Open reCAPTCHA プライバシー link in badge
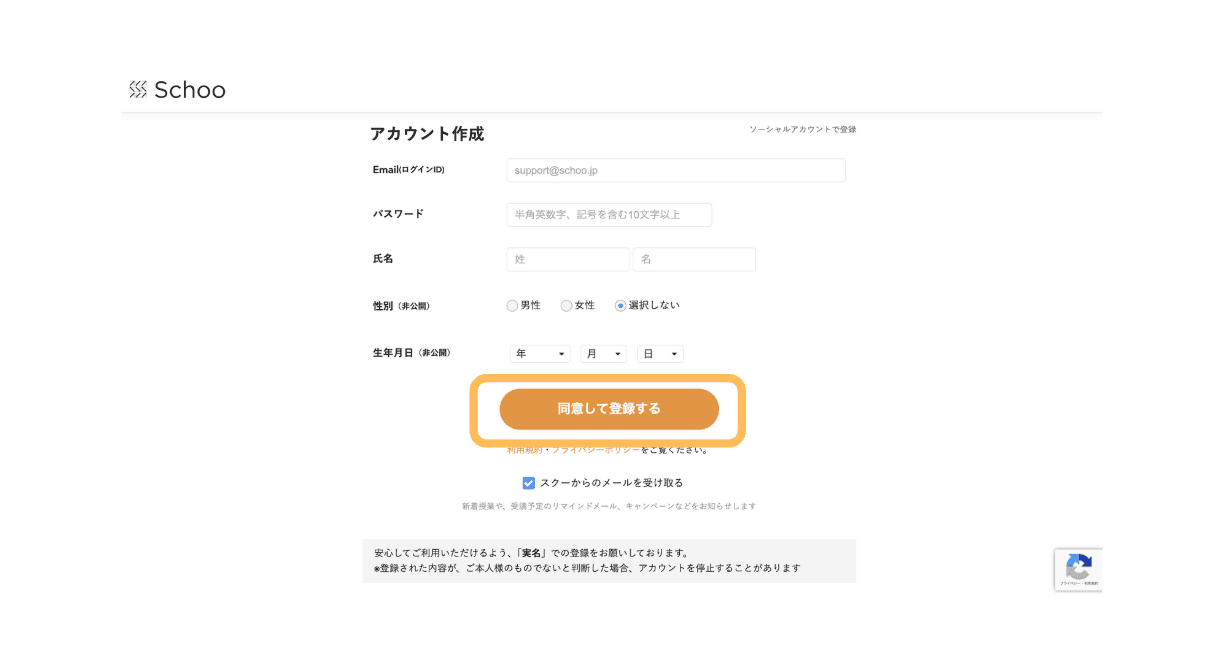Screen dimensions: 1232x660 coord(1067,583)
